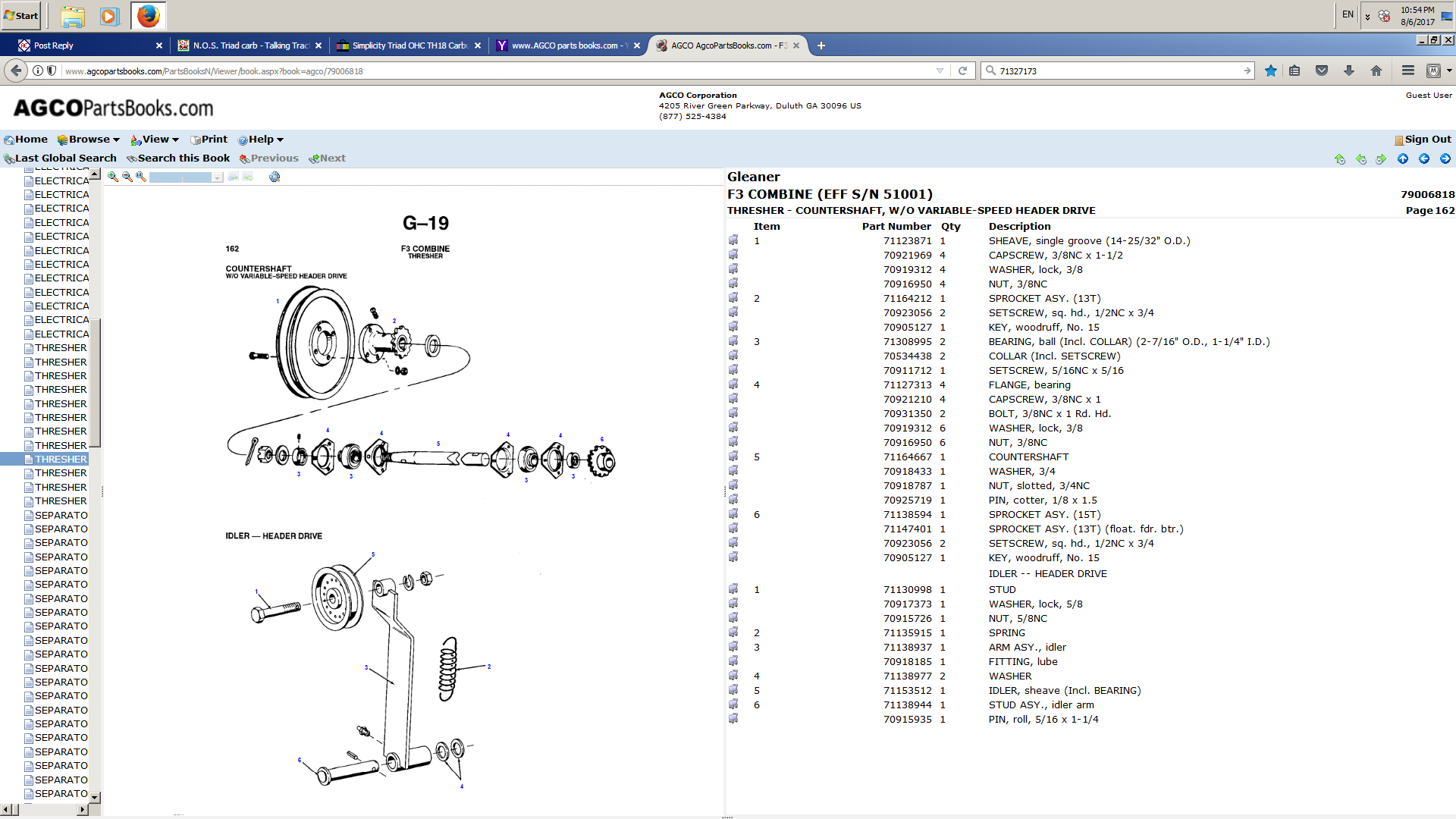
Task: Click the green history back arrow icon
Action: (x=1361, y=159)
